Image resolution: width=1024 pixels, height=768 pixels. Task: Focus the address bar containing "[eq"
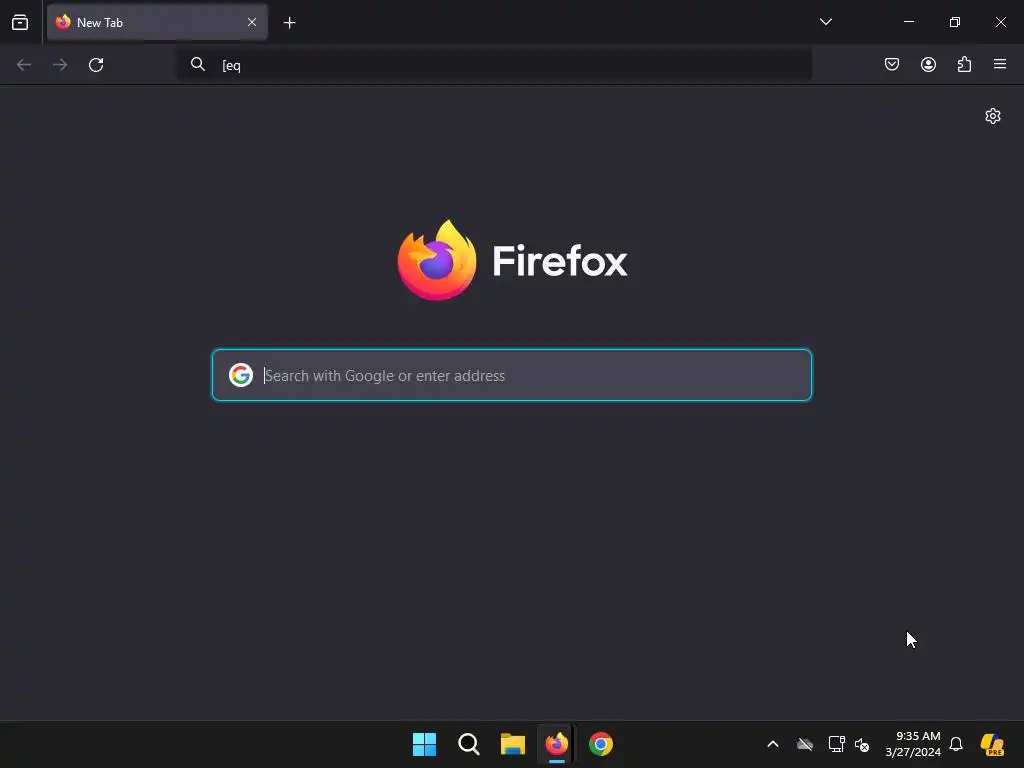pyautogui.click(x=494, y=65)
